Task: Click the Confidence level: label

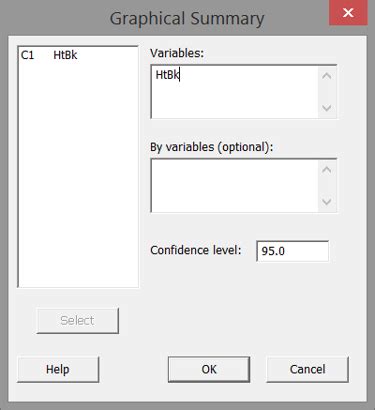Action: coord(196,250)
